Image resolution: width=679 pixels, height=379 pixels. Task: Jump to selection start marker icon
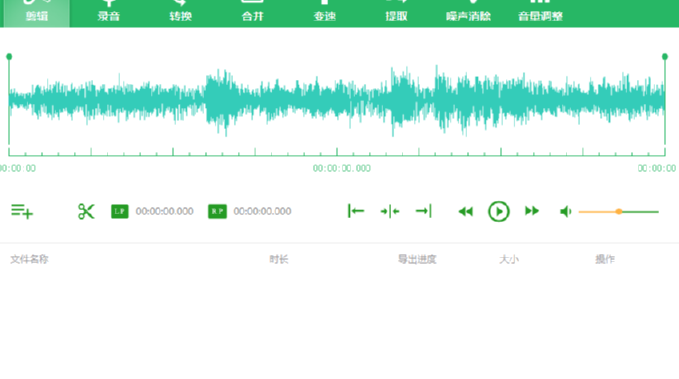(356, 211)
